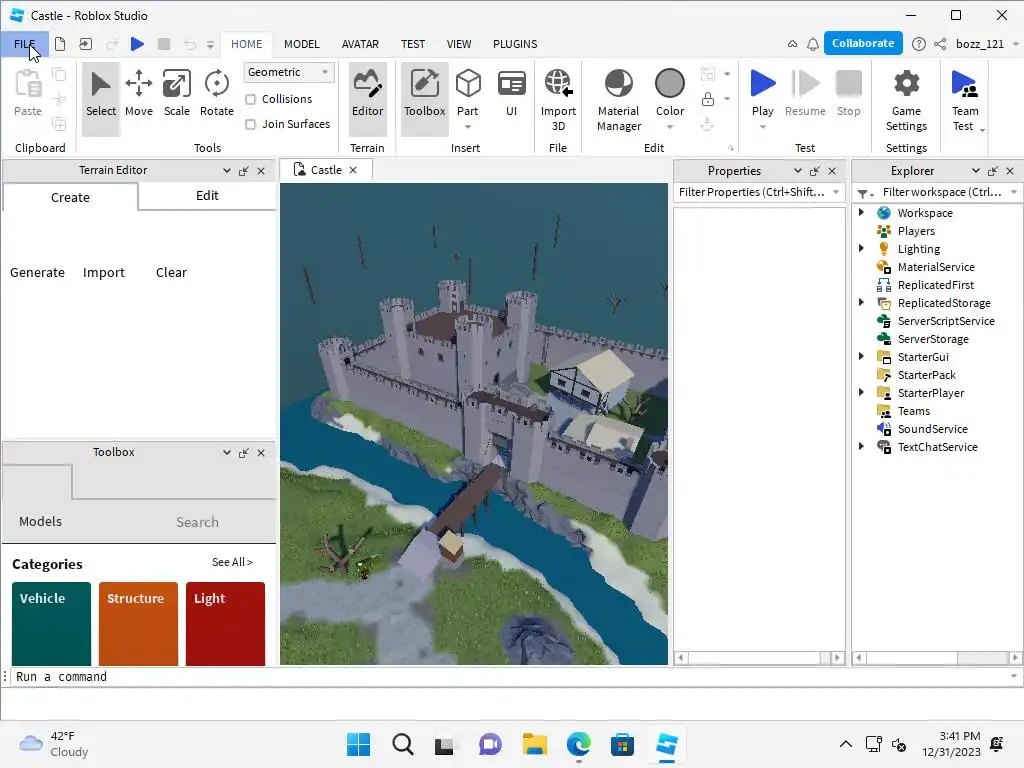Click the help question mark icon
1024x768 pixels.
918,44
